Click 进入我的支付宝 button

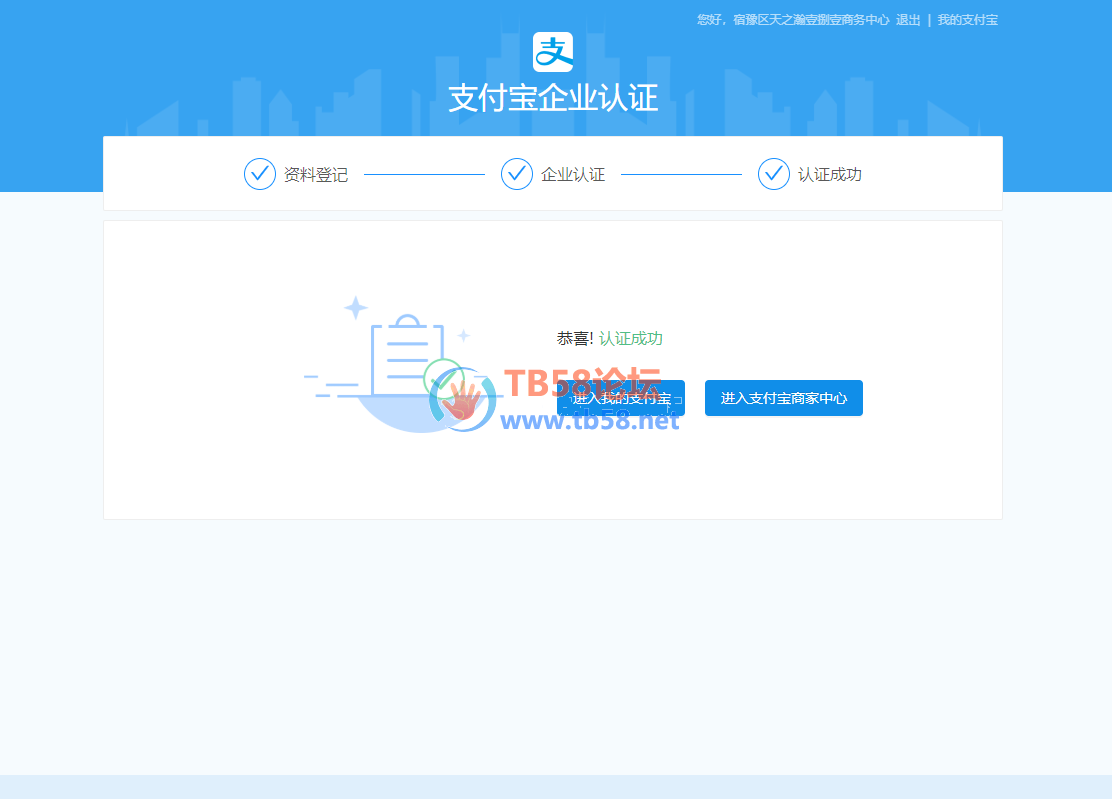621,398
